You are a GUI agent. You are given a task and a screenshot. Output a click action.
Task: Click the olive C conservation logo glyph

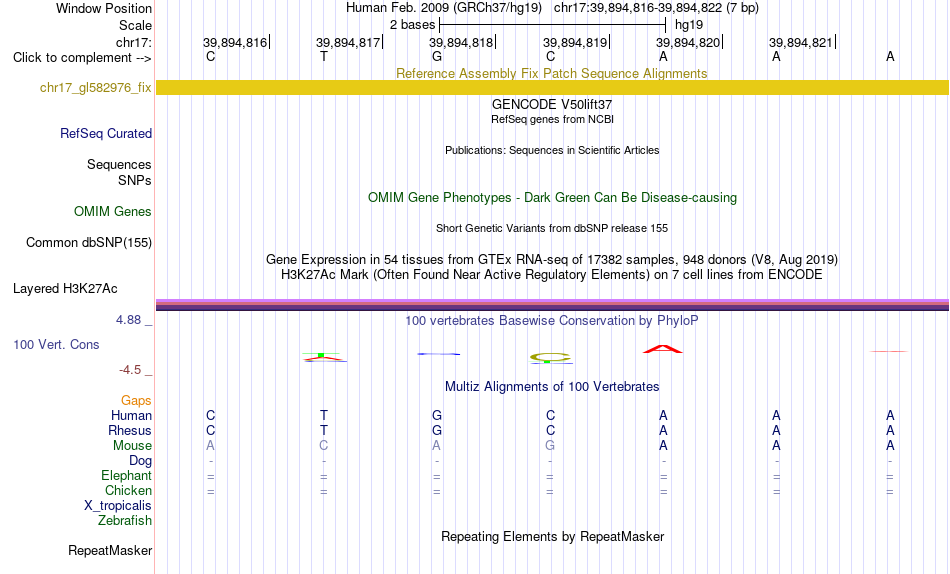pos(550,358)
